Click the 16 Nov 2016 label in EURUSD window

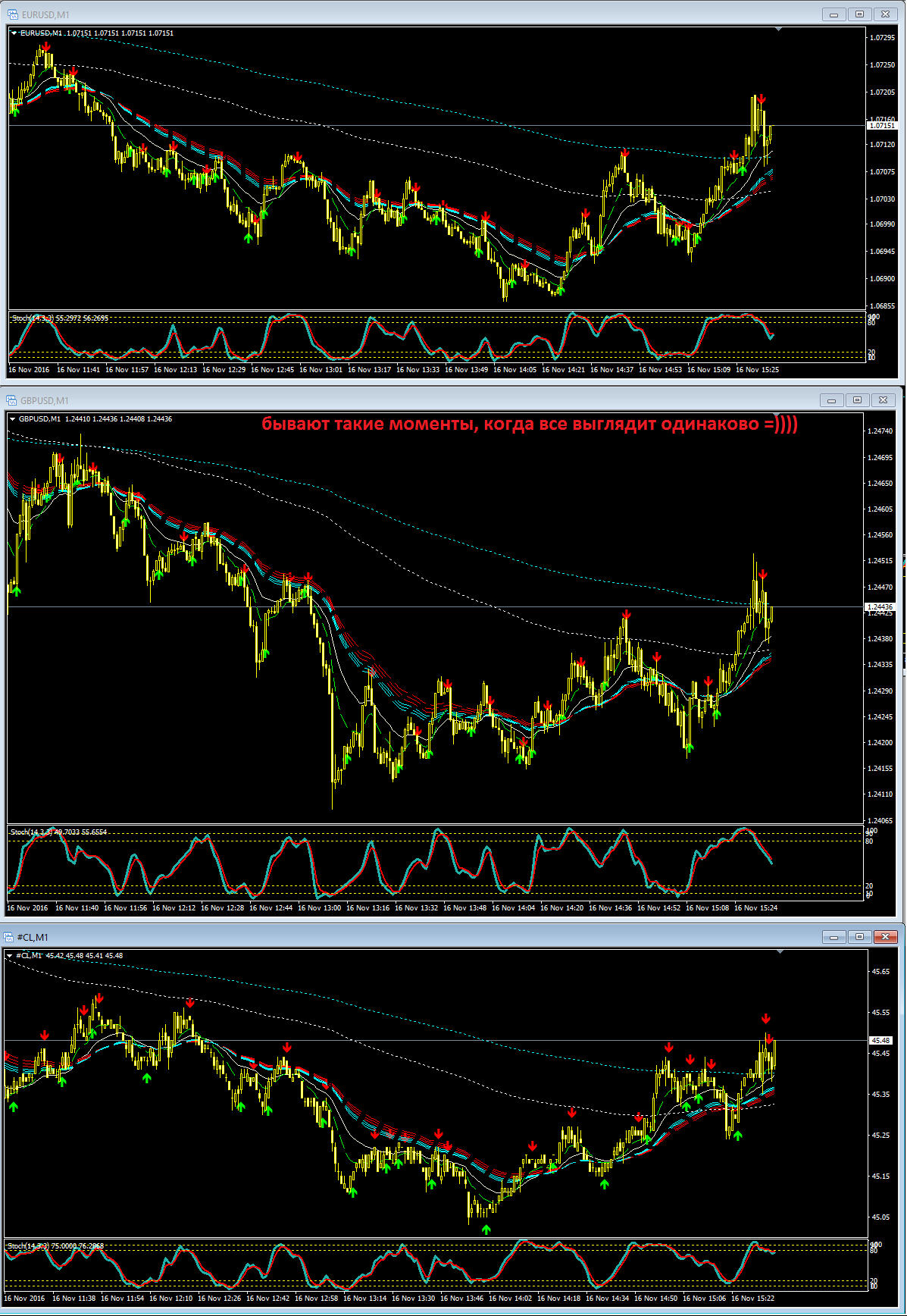click(29, 370)
